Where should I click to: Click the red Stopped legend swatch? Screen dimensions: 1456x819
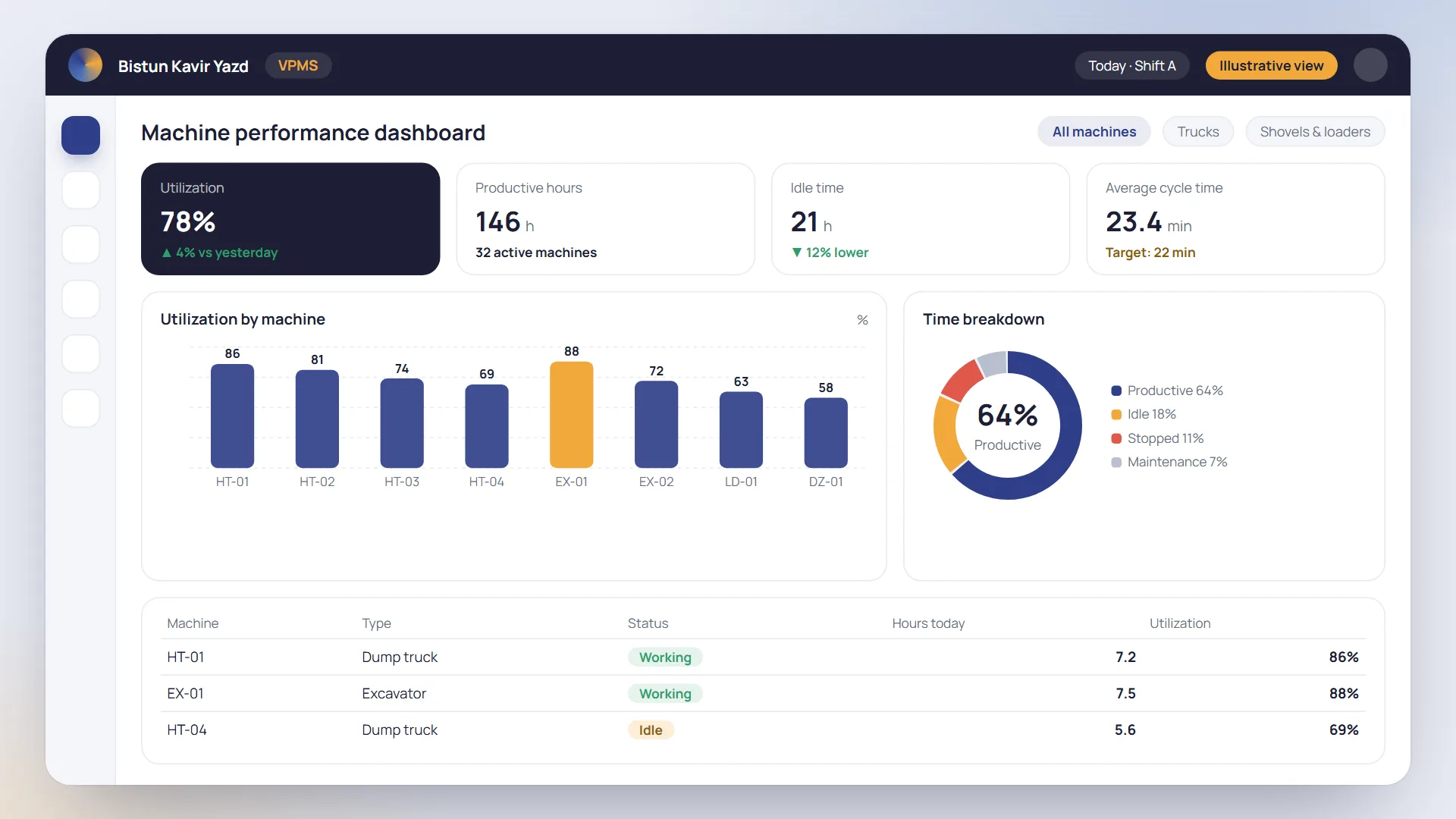coord(1116,438)
